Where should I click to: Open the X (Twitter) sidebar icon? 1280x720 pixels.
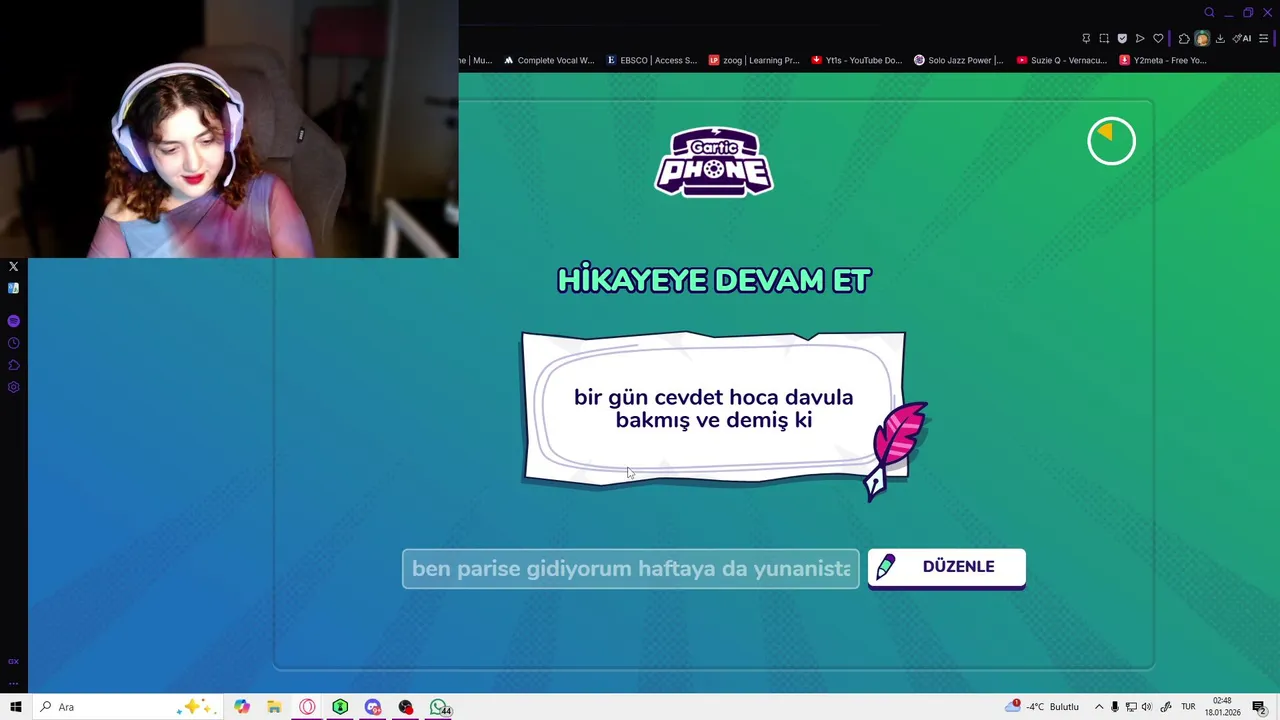[14, 267]
